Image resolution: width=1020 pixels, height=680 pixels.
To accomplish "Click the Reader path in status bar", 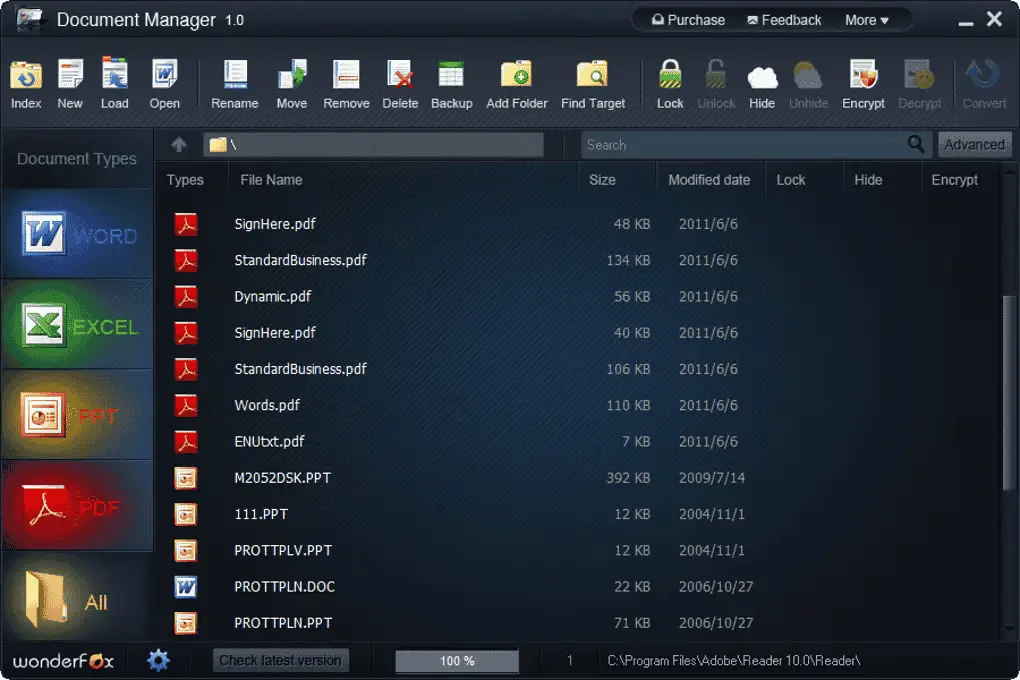I will pos(734,661).
